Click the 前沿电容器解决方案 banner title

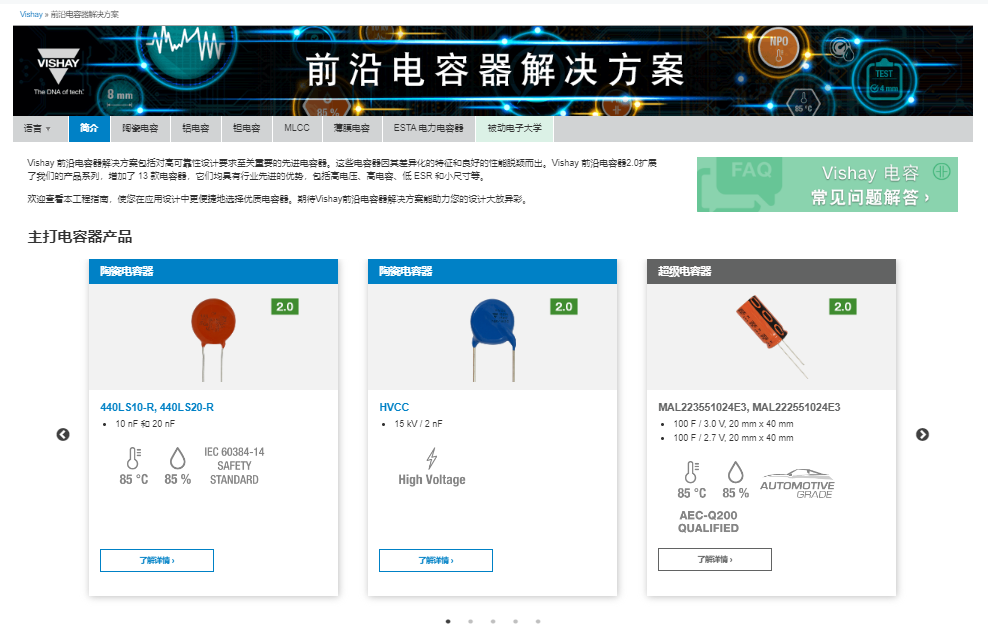click(495, 70)
